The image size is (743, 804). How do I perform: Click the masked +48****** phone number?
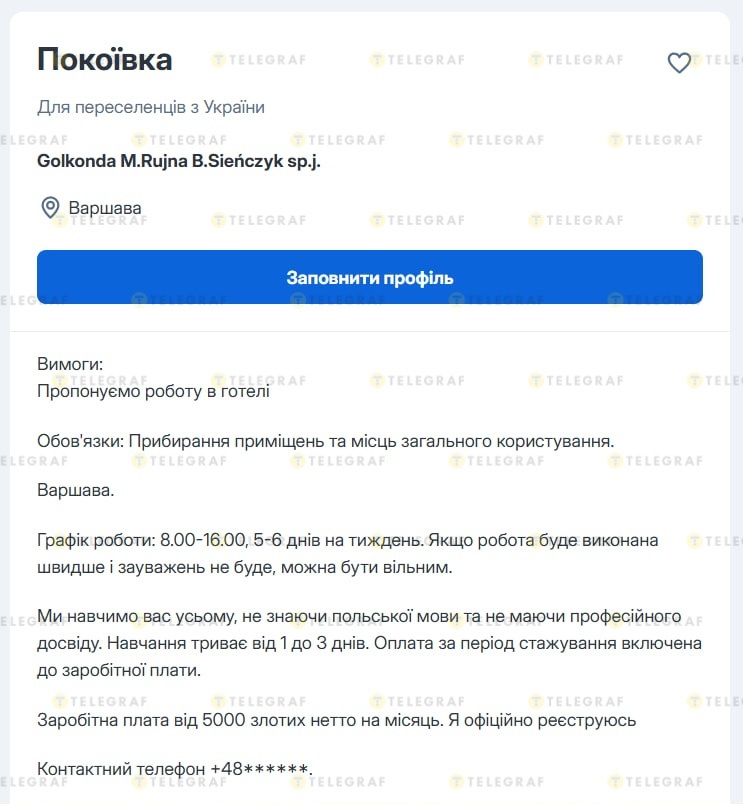(260, 769)
